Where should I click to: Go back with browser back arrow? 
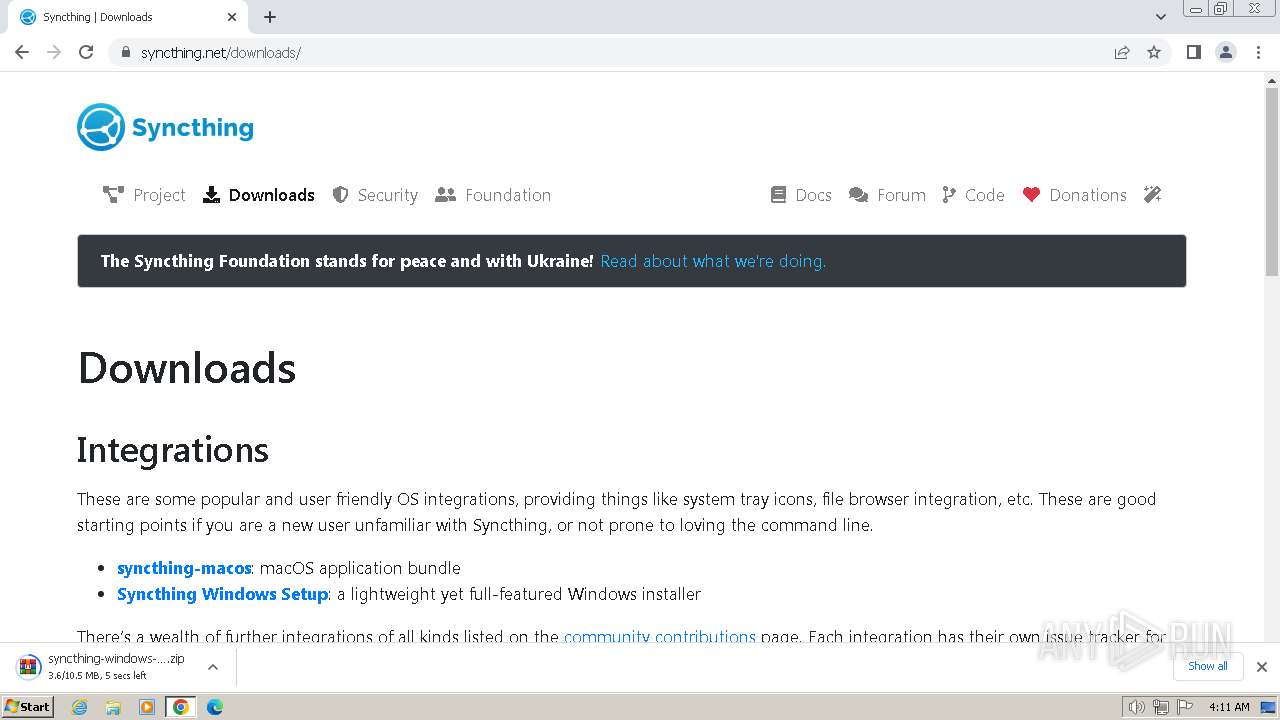coord(22,52)
